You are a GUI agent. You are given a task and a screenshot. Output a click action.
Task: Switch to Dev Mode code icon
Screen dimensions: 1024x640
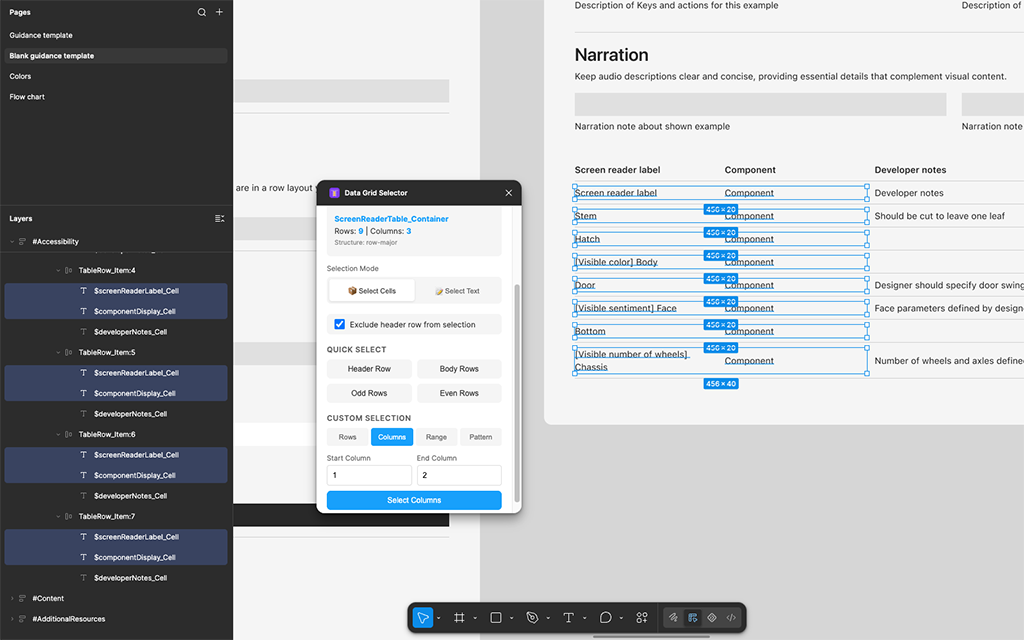pos(731,618)
